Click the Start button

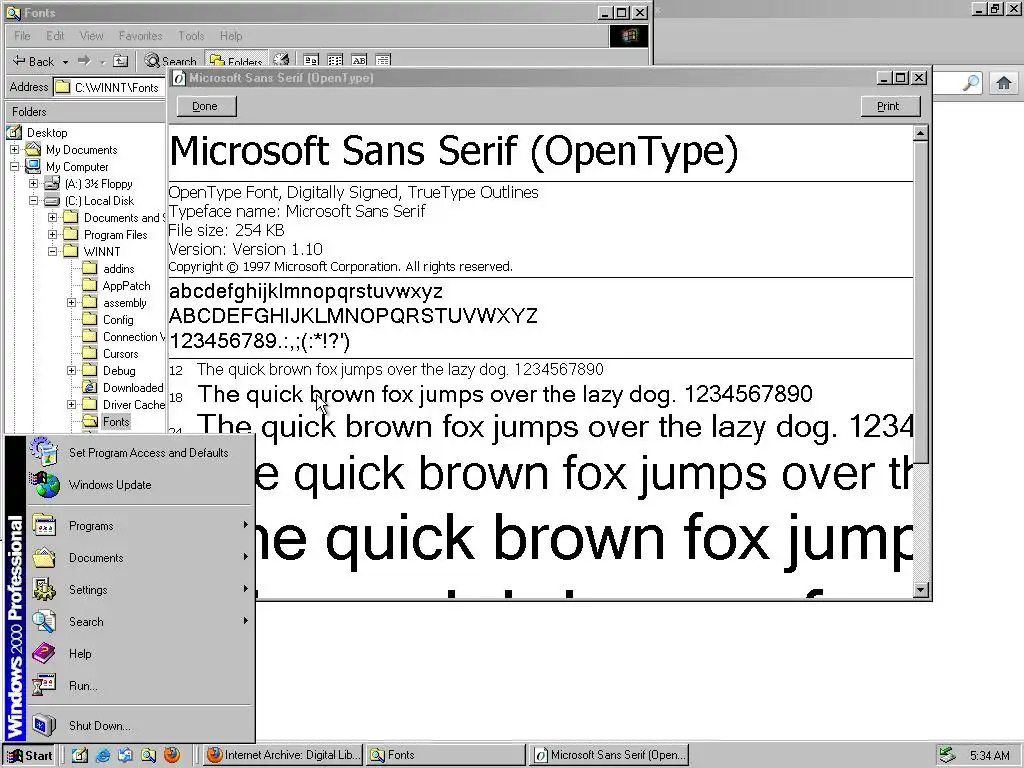[x=29, y=756]
